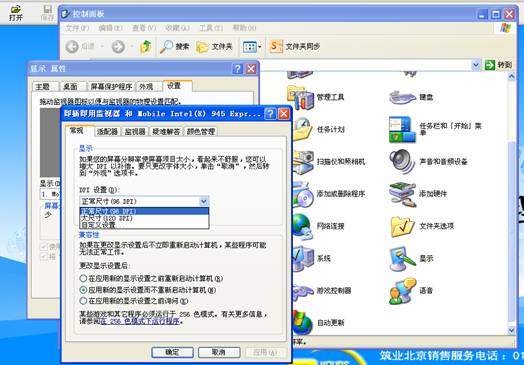Expand the address bar dropdown arrow
Screen dimensions: 524x365
[476, 65]
